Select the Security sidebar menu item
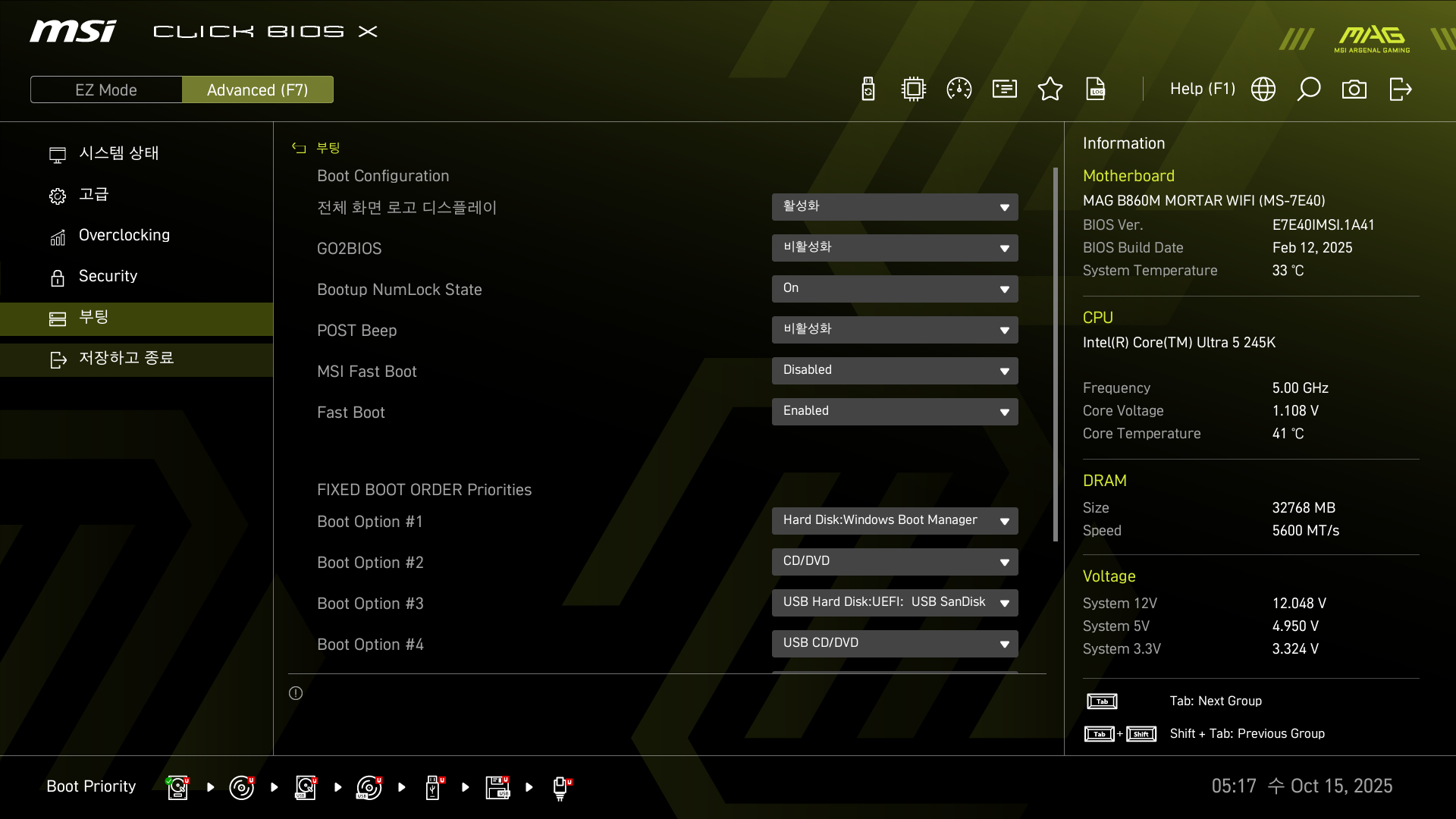The image size is (1456, 819). (108, 276)
